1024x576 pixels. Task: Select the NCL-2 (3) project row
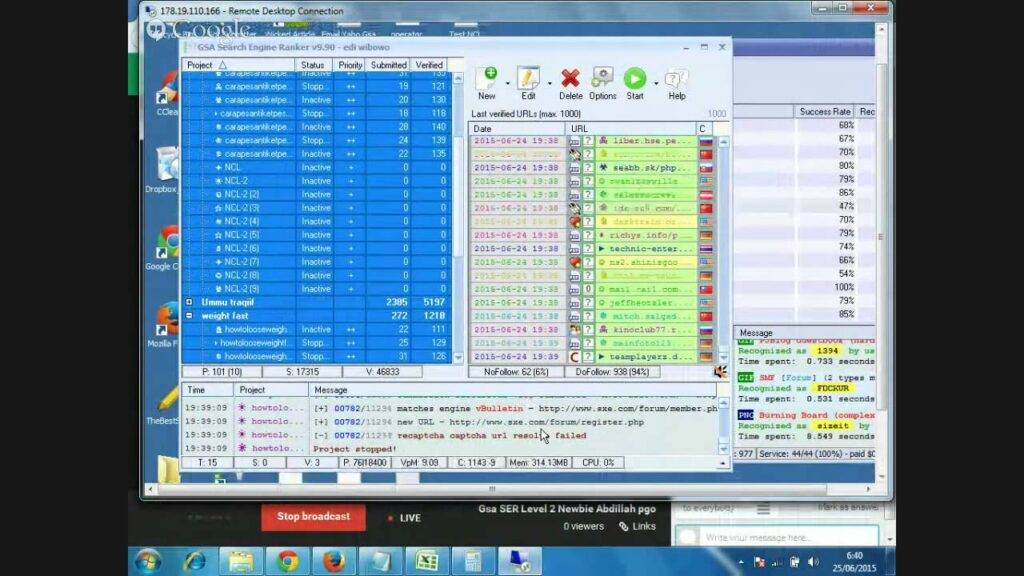click(317, 208)
